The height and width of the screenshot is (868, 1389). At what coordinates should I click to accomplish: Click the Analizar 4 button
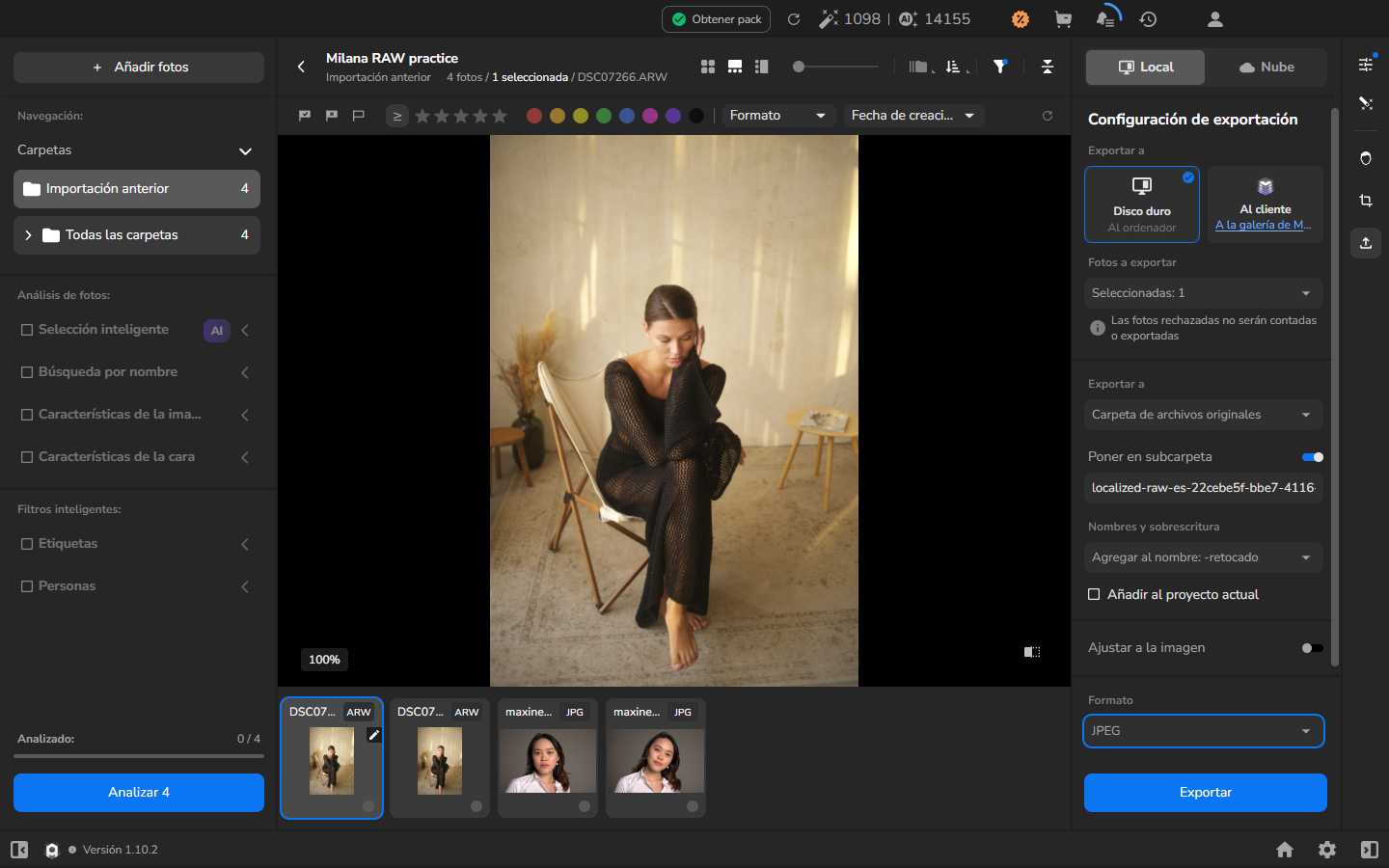139,793
